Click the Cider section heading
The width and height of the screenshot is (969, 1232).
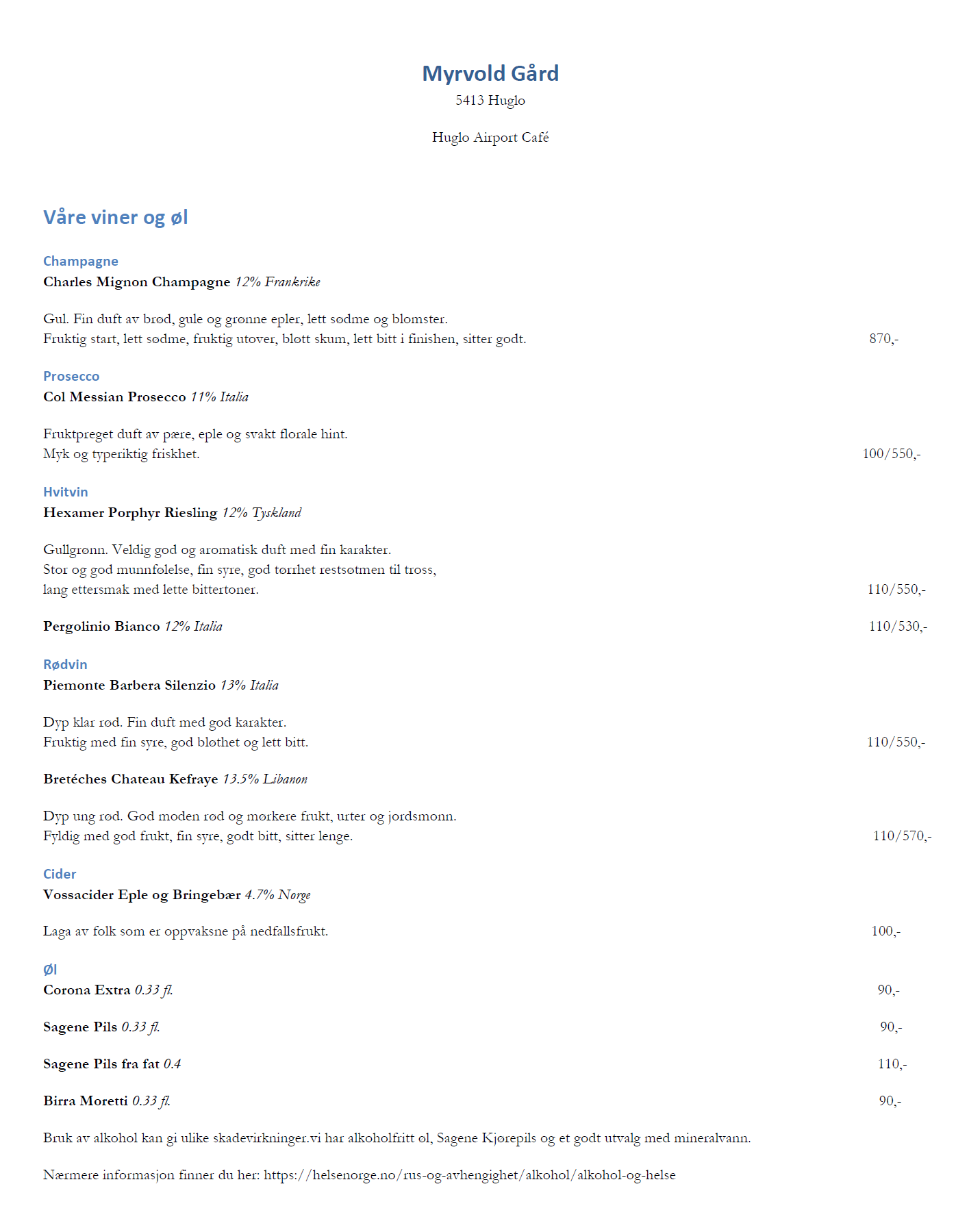point(60,874)
